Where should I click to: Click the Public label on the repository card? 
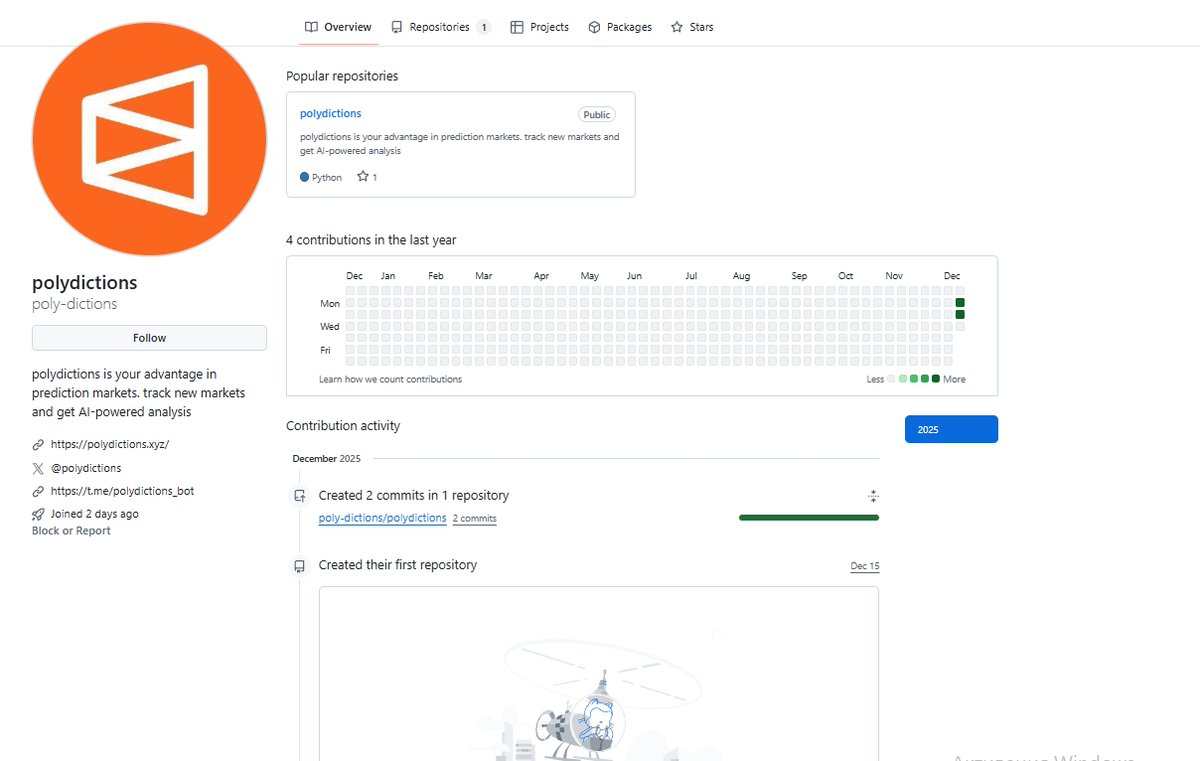[597, 115]
